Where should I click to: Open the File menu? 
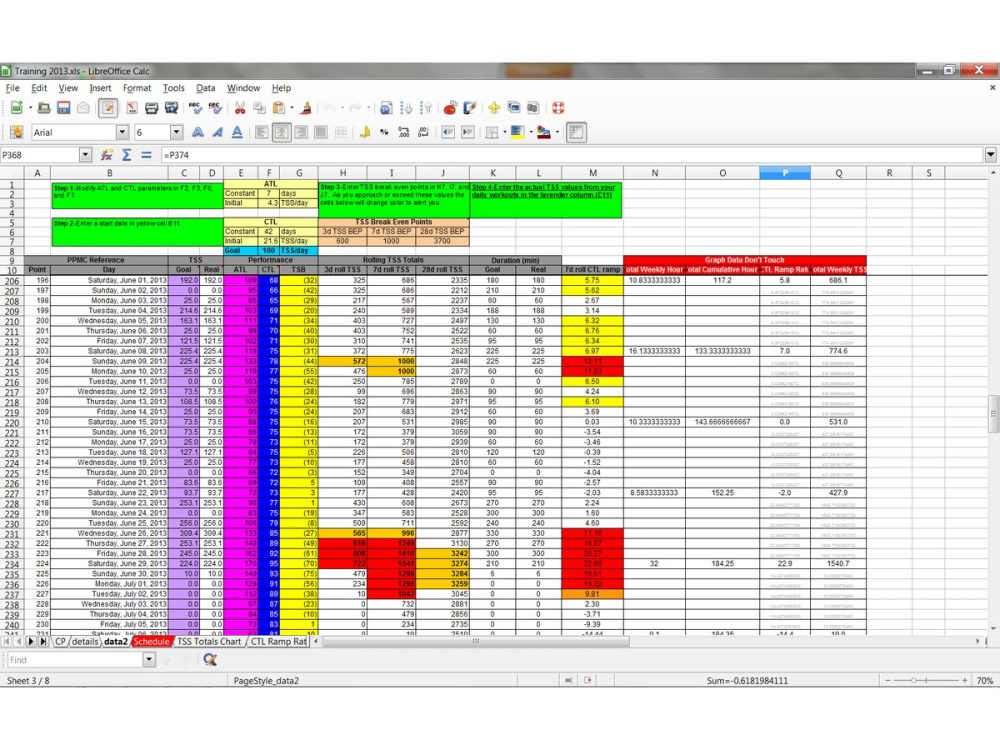coord(13,88)
